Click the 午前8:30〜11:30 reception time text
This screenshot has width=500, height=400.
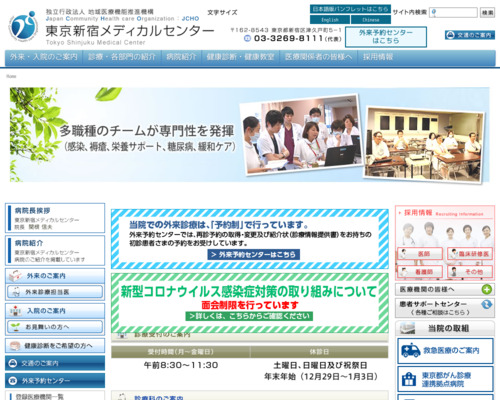tap(181, 365)
